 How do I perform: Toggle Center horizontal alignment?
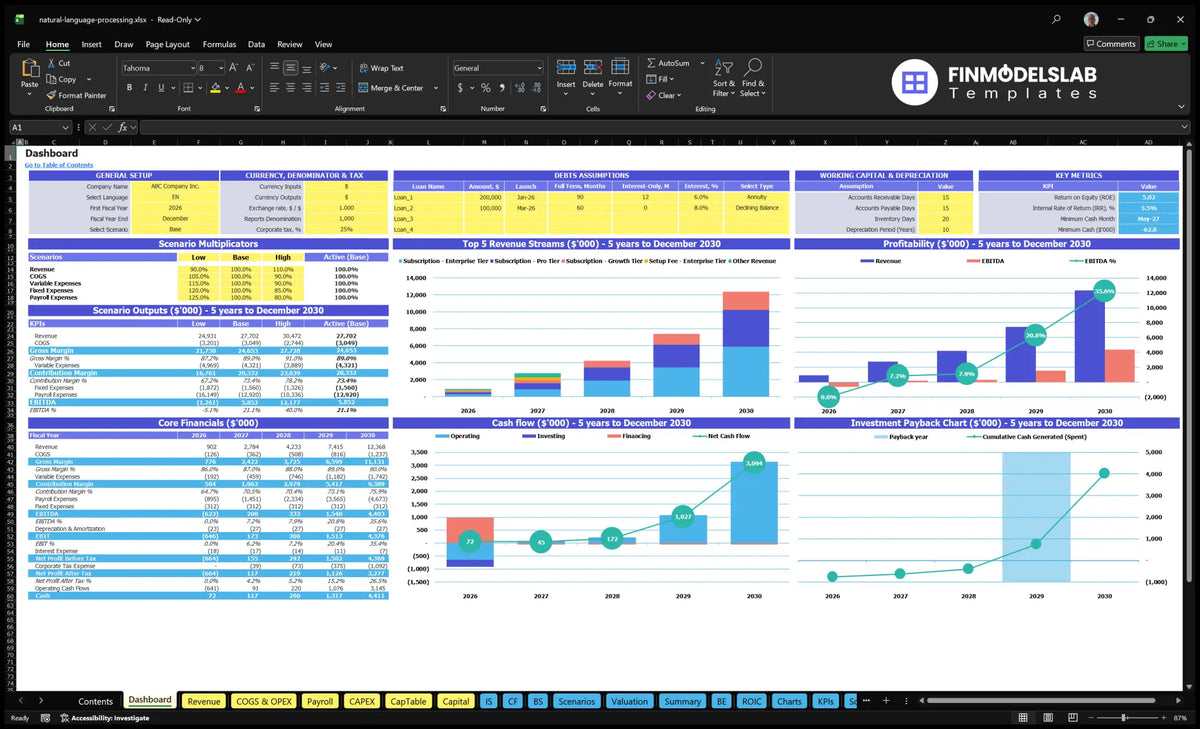[291, 88]
